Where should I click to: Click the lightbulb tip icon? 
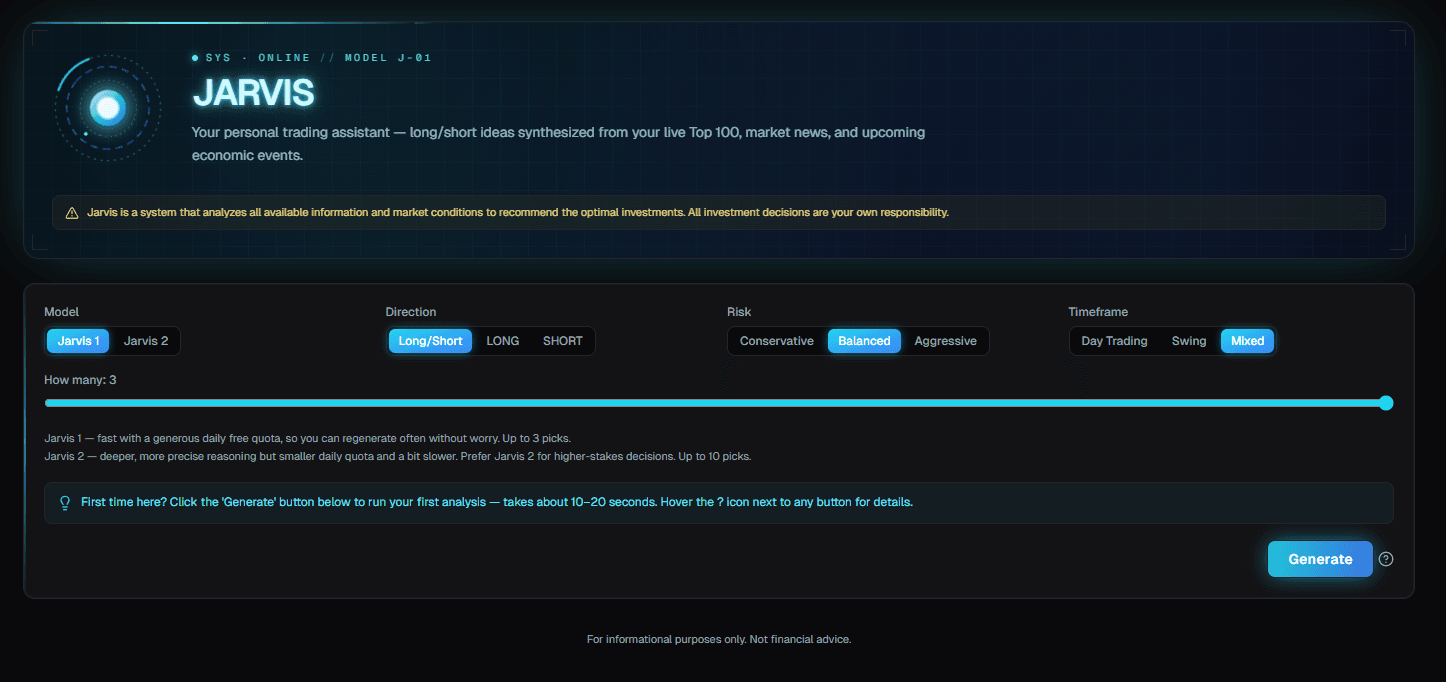pyautogui.click(x=65, y=503)
